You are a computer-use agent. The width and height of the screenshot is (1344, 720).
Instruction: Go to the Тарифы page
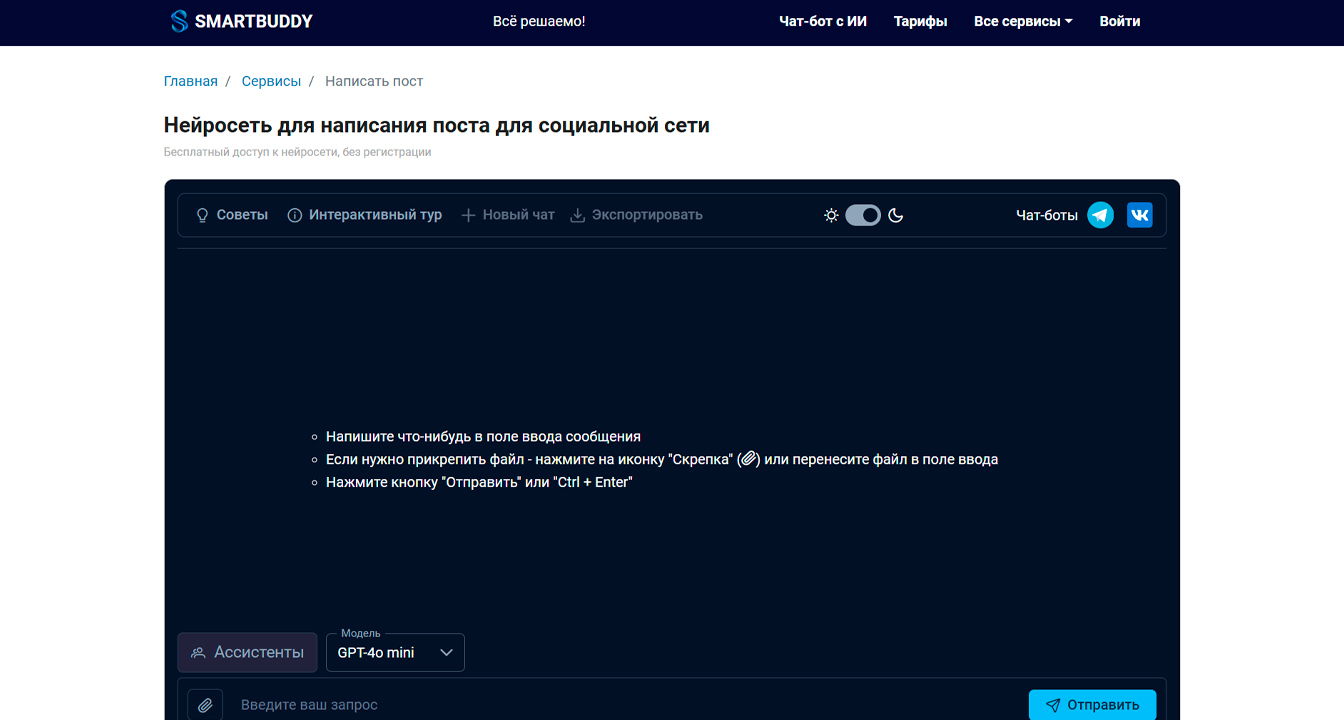(920, 21)
